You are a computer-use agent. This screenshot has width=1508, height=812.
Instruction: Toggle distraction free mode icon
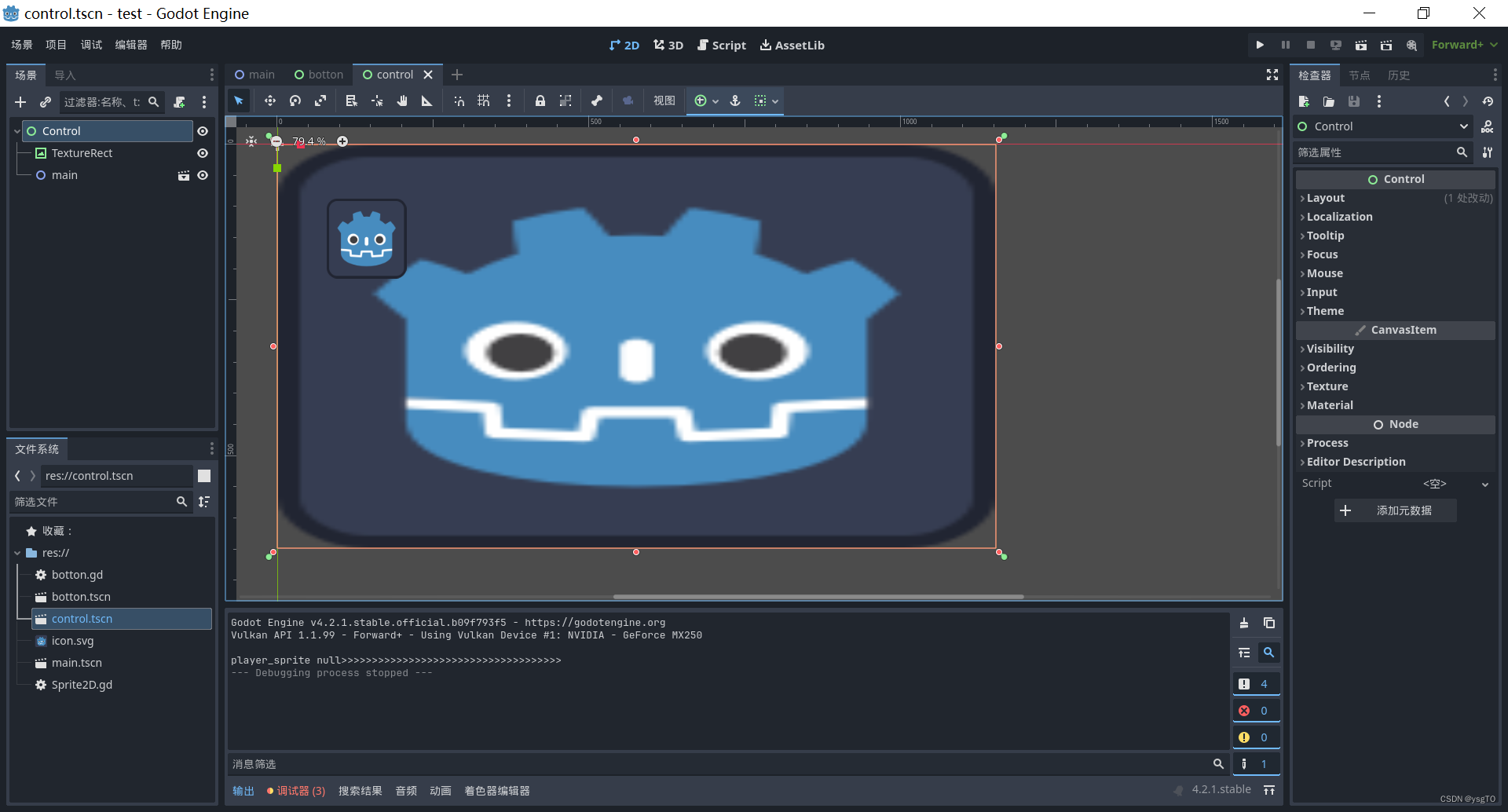coord(1272,75)
